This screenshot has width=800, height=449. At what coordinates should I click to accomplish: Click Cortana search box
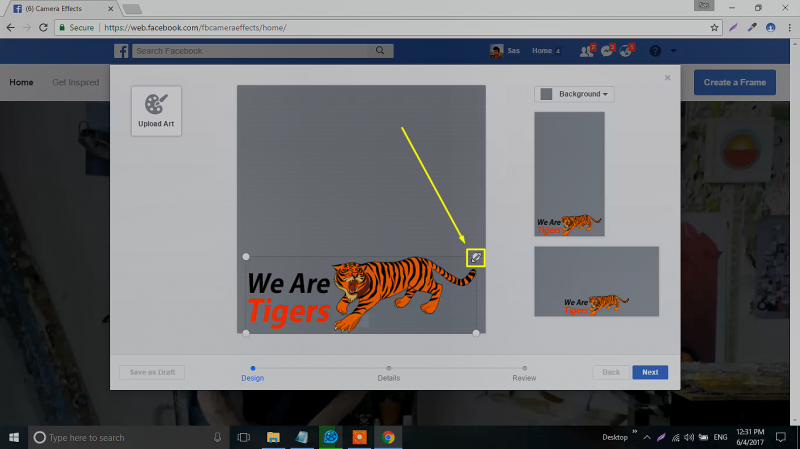click(128, 437)
